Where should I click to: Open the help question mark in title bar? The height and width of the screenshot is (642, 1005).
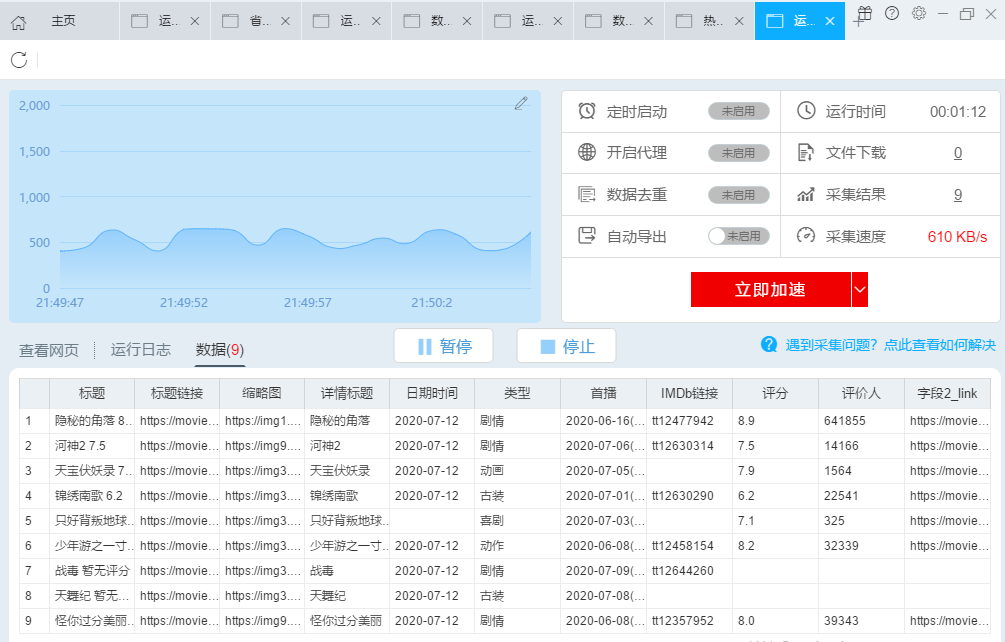click(x=892, y=13)
